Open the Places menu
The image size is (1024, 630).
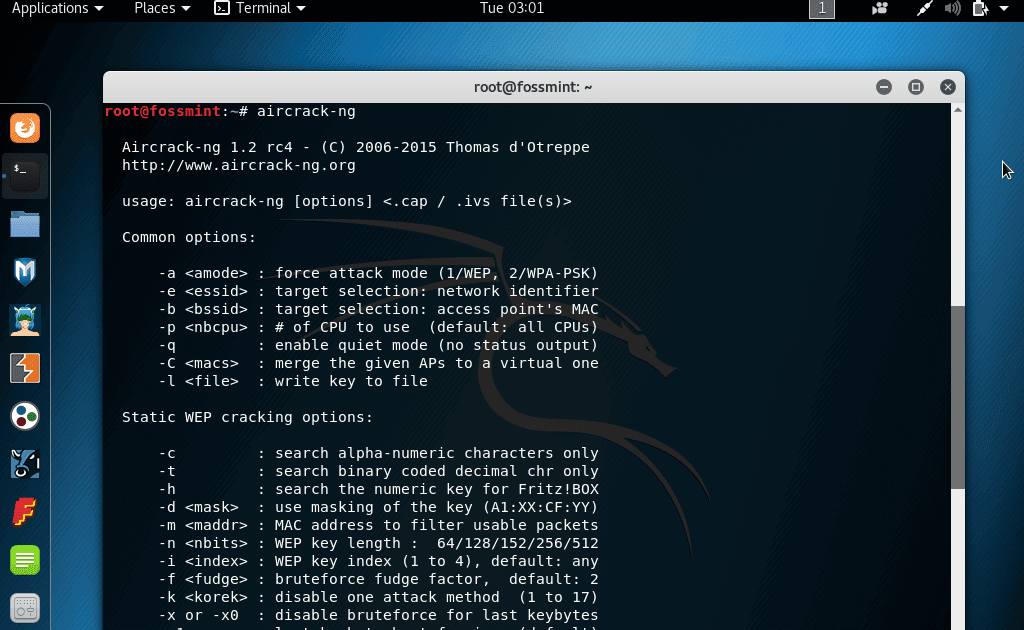click(x=162, y=8)
